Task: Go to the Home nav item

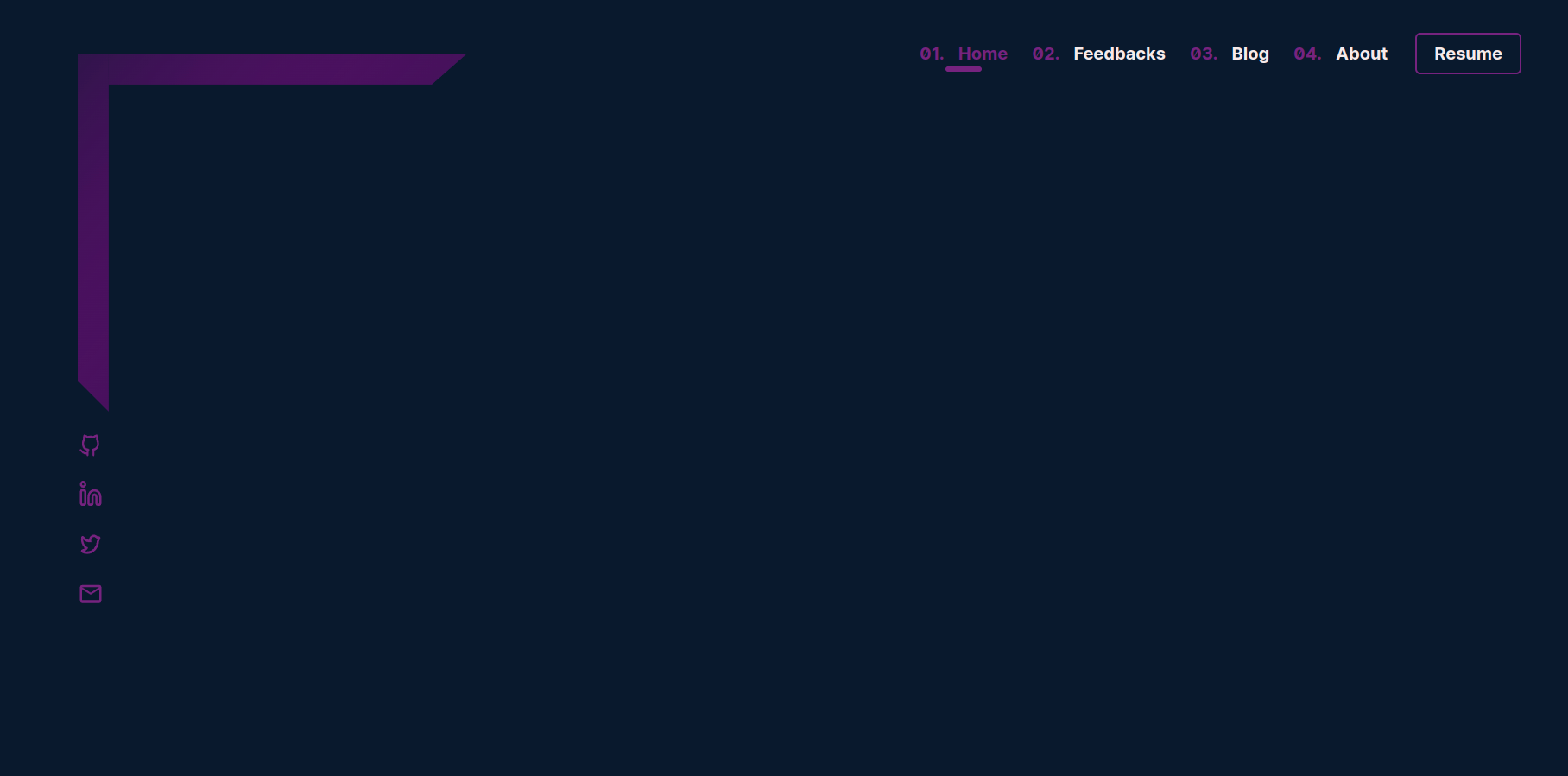Action: pyautogui.click(x=964, y=54)
